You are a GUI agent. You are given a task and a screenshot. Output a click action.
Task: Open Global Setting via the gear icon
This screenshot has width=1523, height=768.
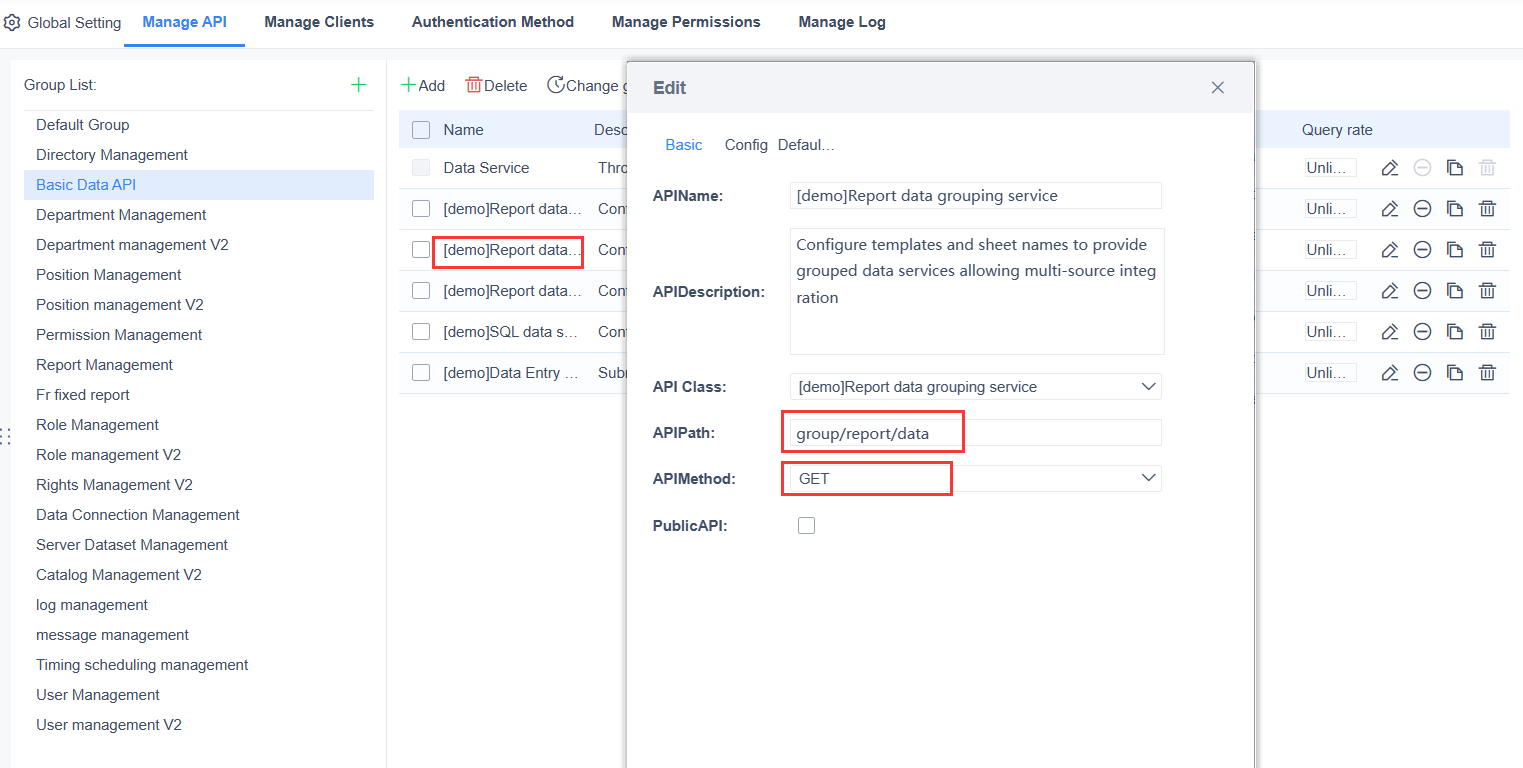pyautogui.click(x=13, y=21)
